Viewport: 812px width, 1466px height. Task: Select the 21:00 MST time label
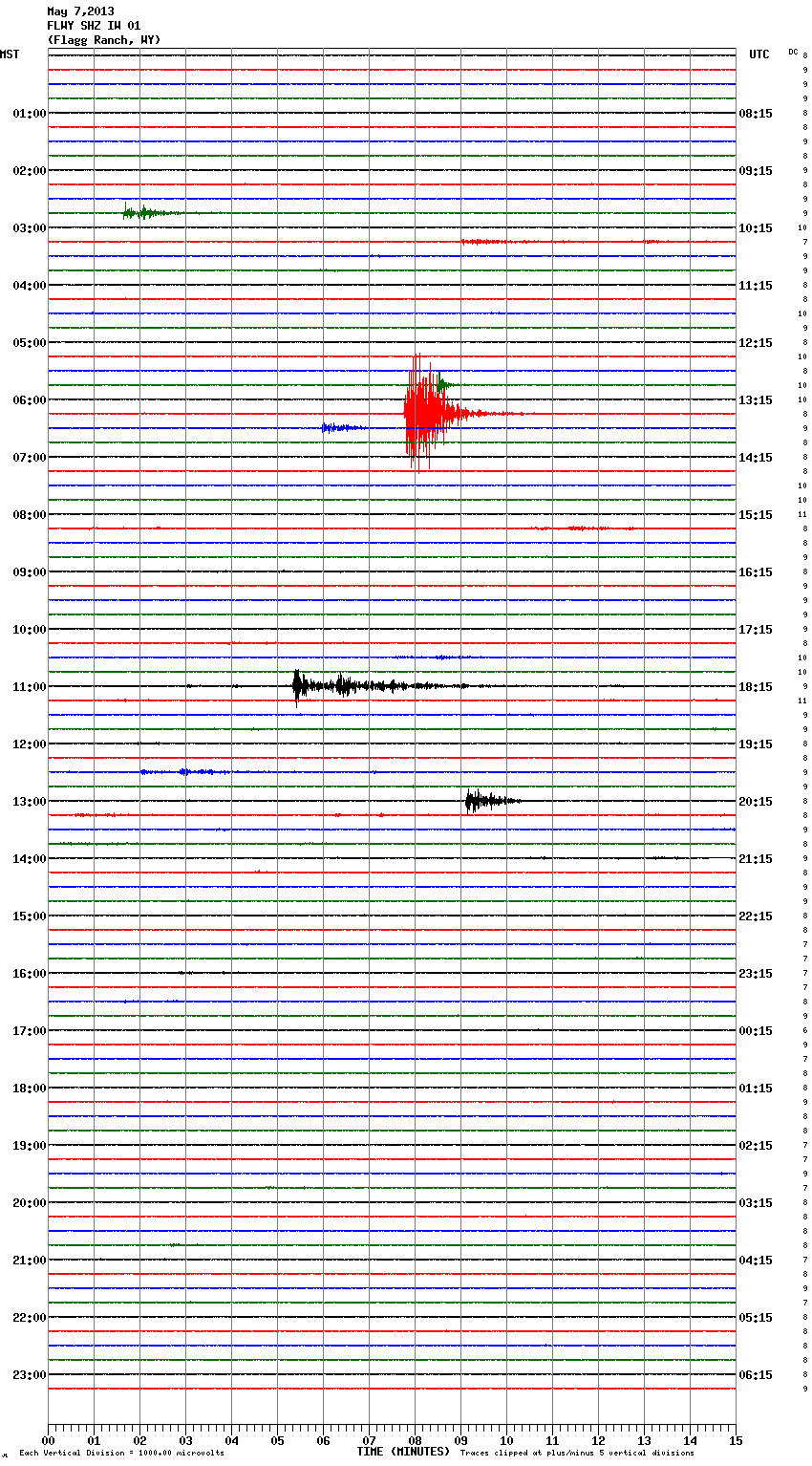pyautogui.click(x=29, y=1261)
